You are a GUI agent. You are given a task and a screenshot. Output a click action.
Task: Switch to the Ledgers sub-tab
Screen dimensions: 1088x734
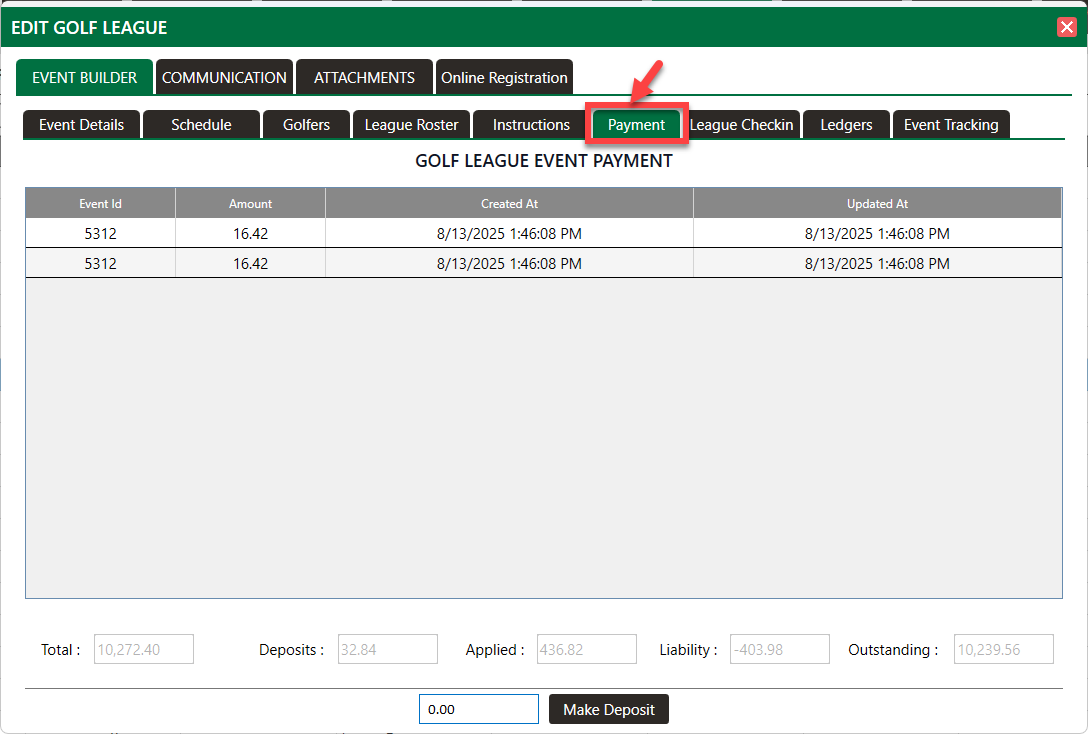[846, 125]
